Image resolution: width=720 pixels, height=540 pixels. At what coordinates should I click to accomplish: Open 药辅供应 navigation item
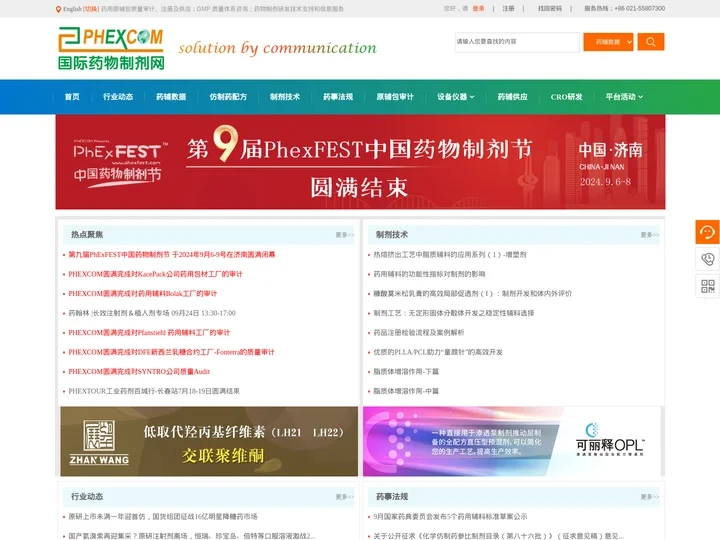(x=512, y=97)
